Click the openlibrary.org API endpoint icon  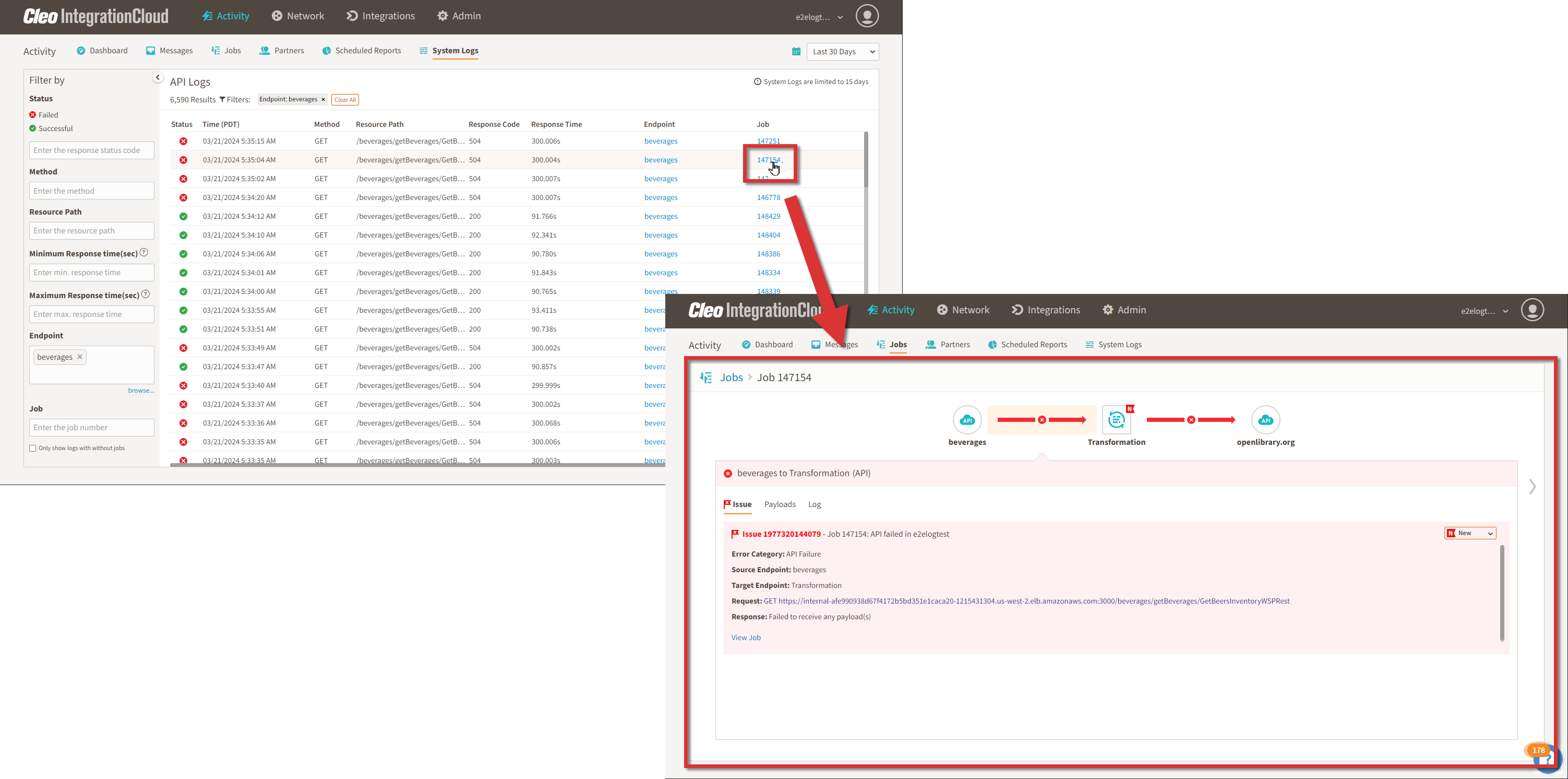[x=1265, y=420]
